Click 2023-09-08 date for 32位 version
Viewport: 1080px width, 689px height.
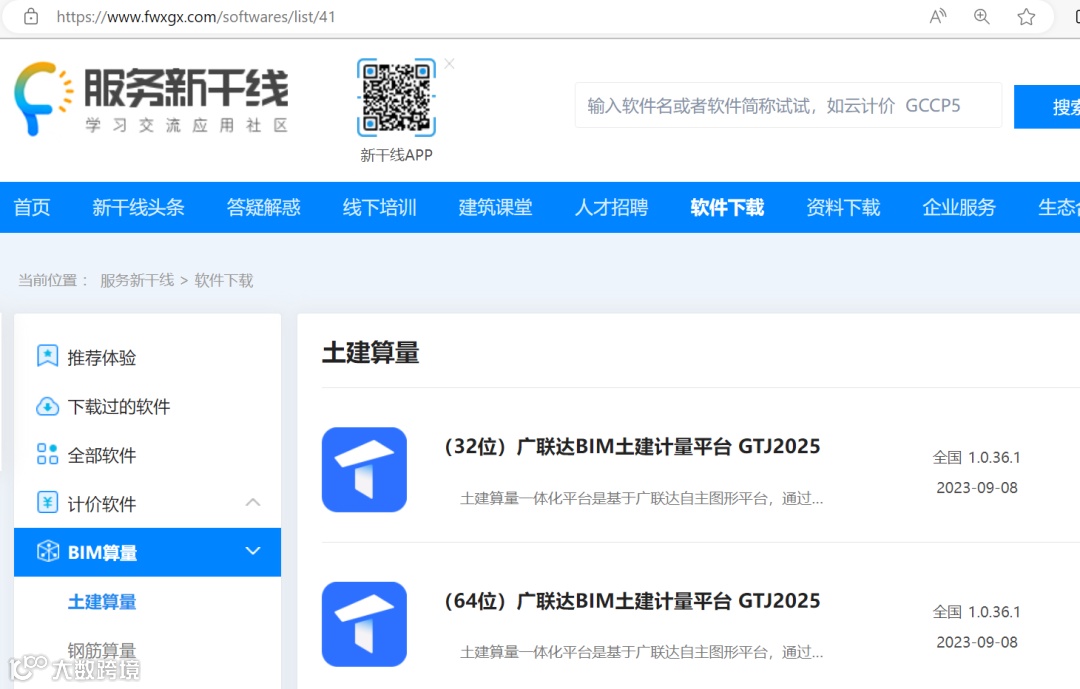pyautogui.click(x=977, y=488)
